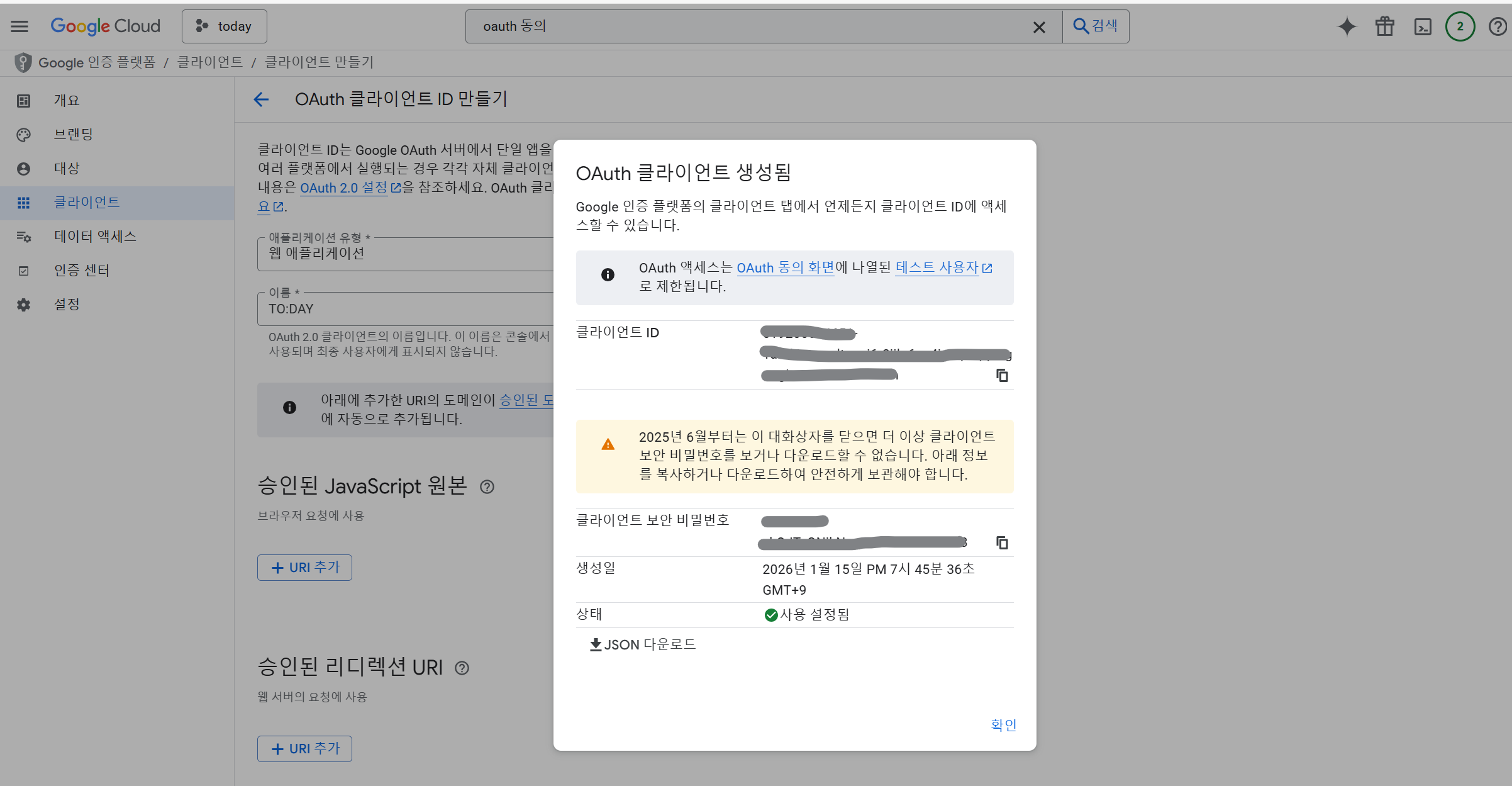Click the 설정 gear icon
This screenshot has height=786, width=1512.
click(x=23, y=305)
